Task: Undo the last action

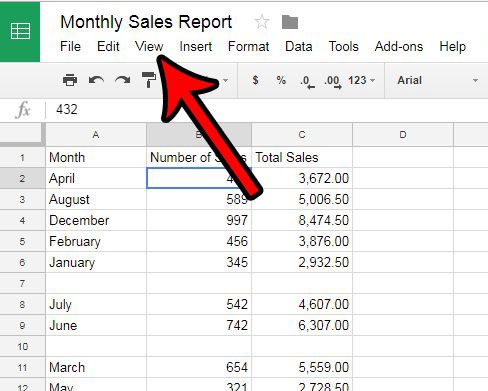Action: 96,80
